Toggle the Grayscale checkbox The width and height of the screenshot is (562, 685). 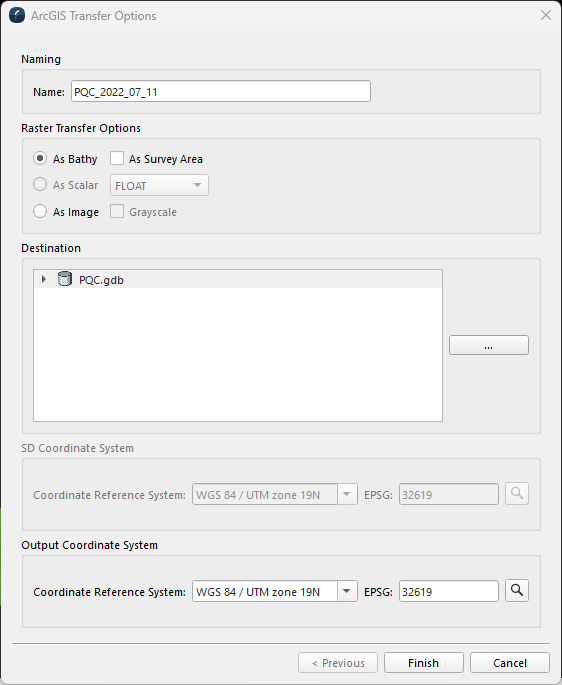117,212
